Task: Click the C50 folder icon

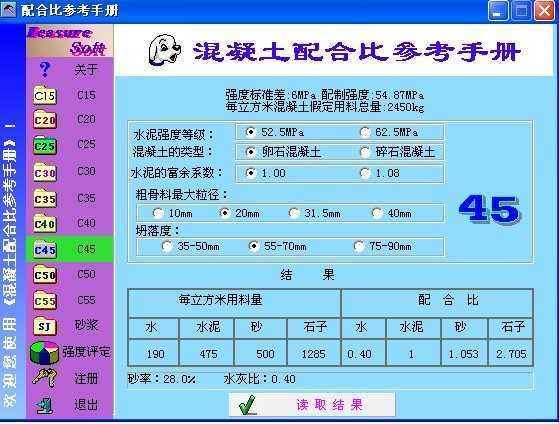Action: pos(45,275)
